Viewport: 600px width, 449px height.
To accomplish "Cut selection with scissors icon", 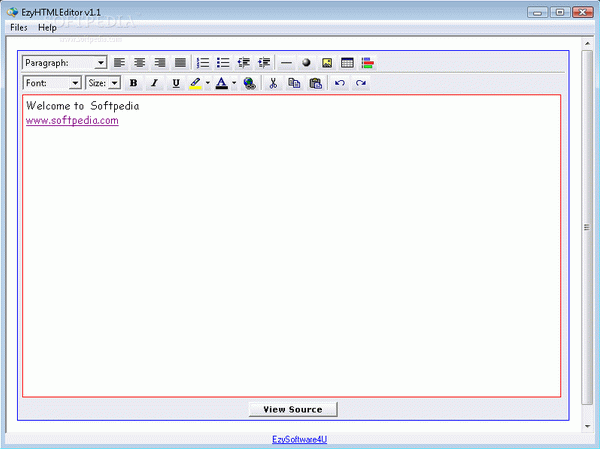I will pos(273,83).
